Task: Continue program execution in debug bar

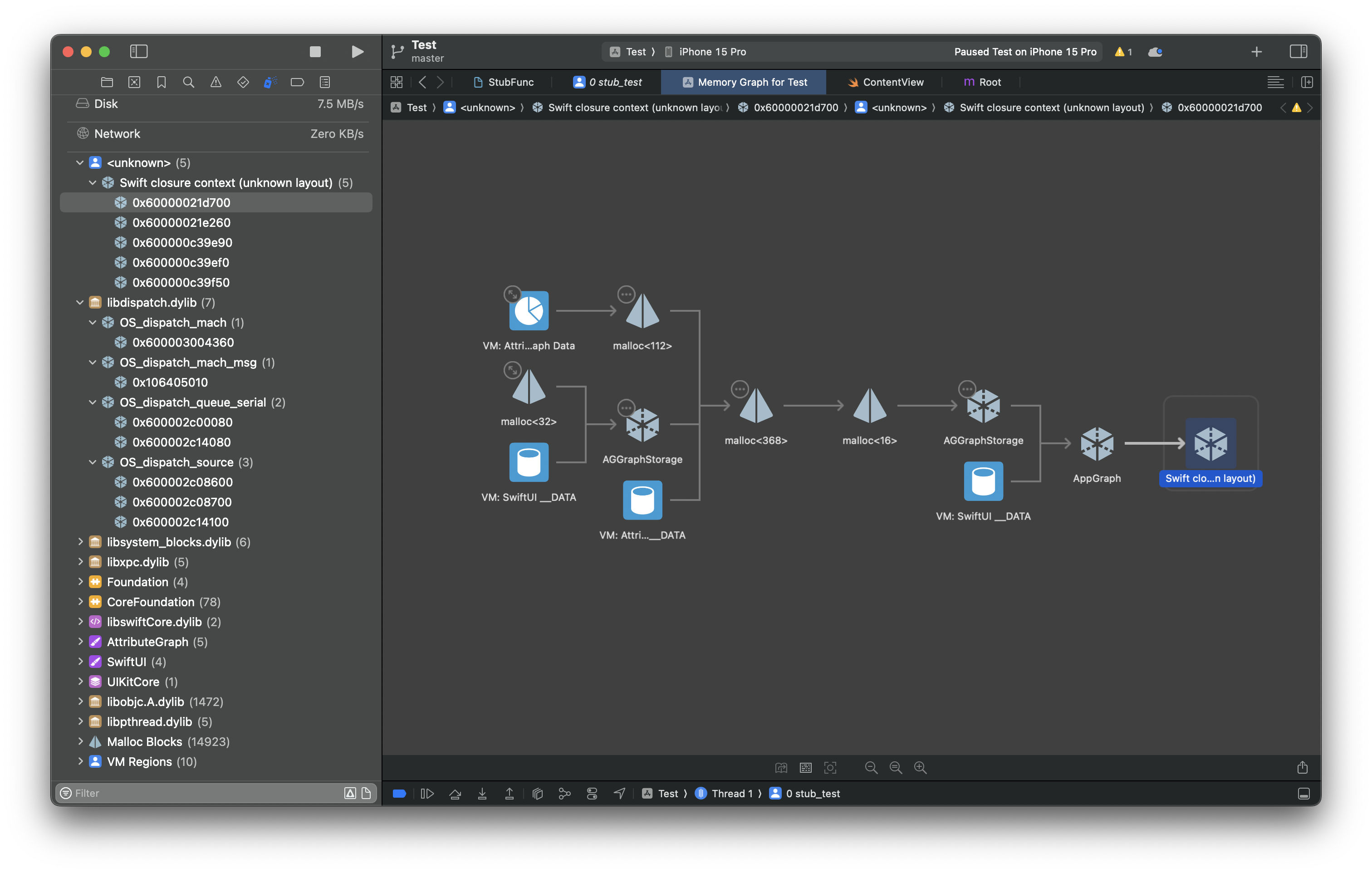Action: [427, 793]
